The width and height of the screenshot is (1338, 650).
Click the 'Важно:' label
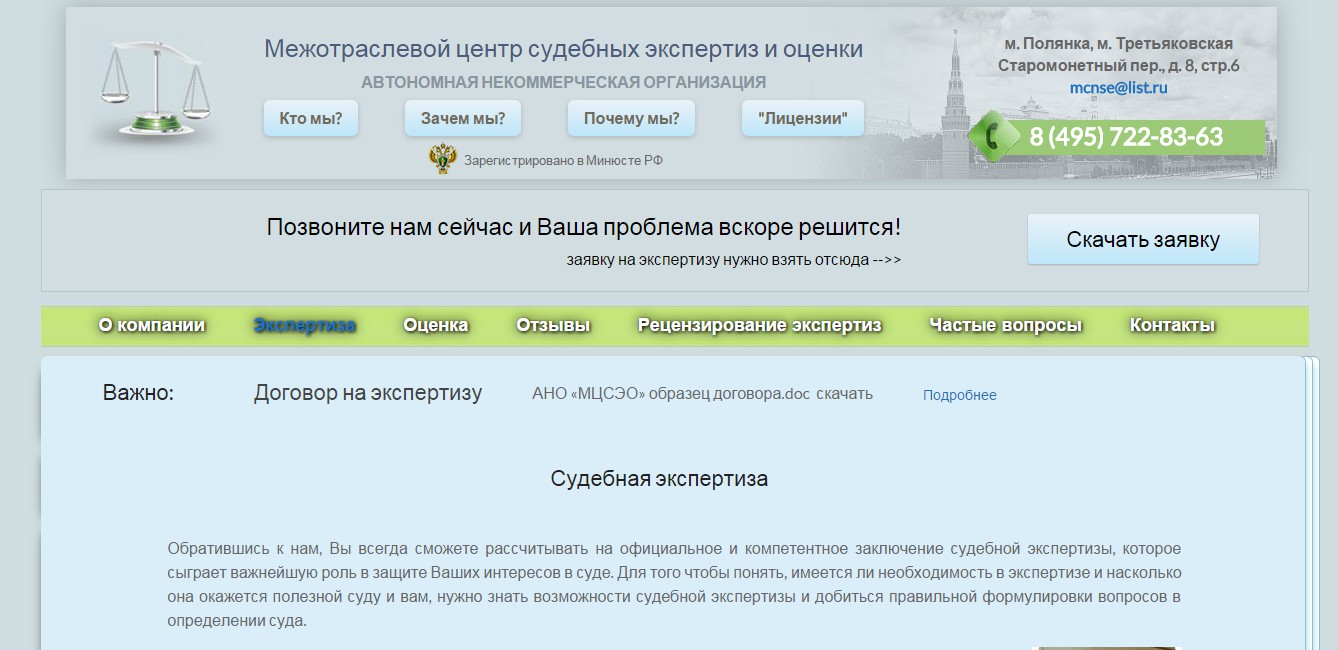139,393
